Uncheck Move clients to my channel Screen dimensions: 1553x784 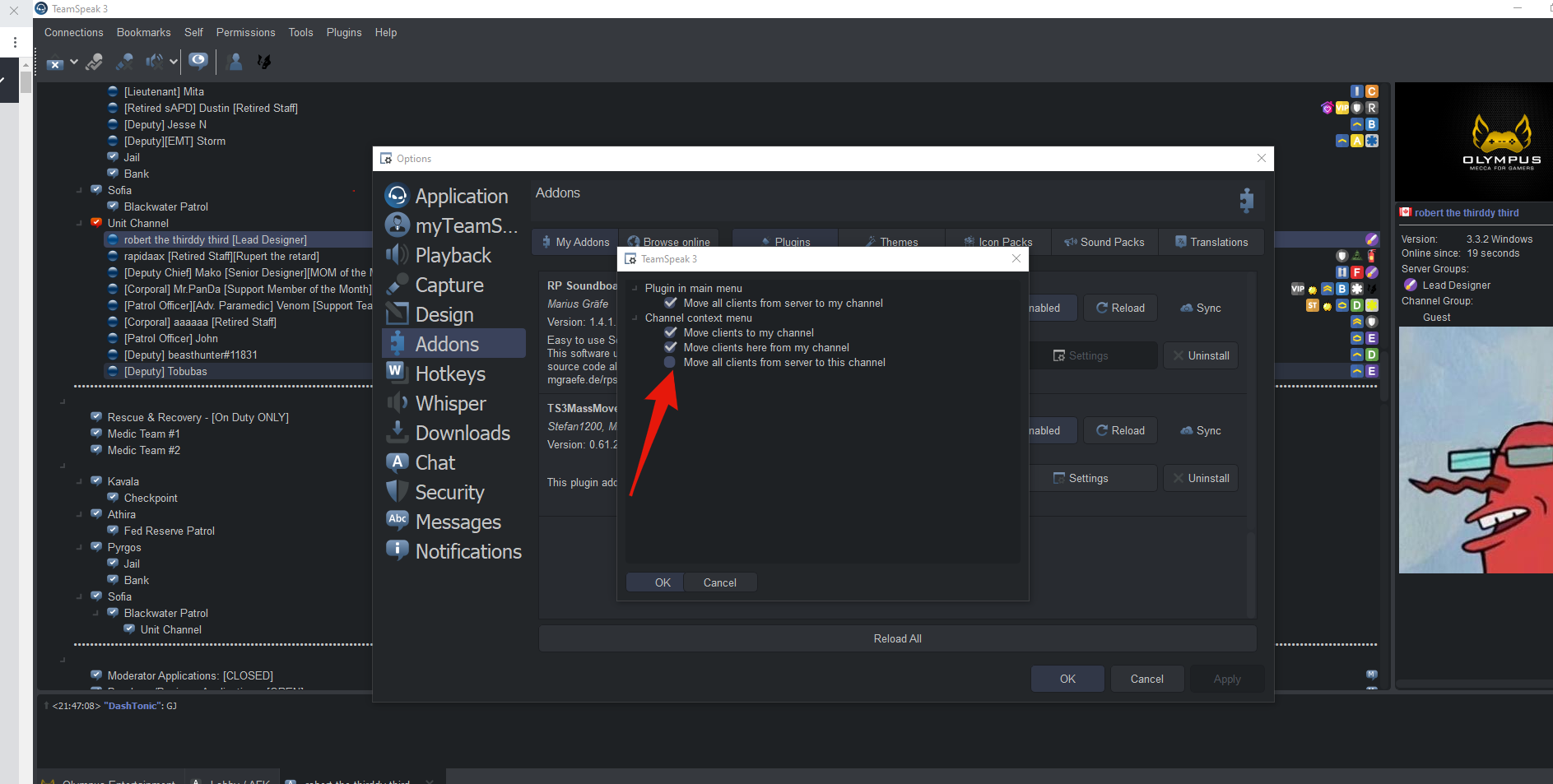click(671, 332)
